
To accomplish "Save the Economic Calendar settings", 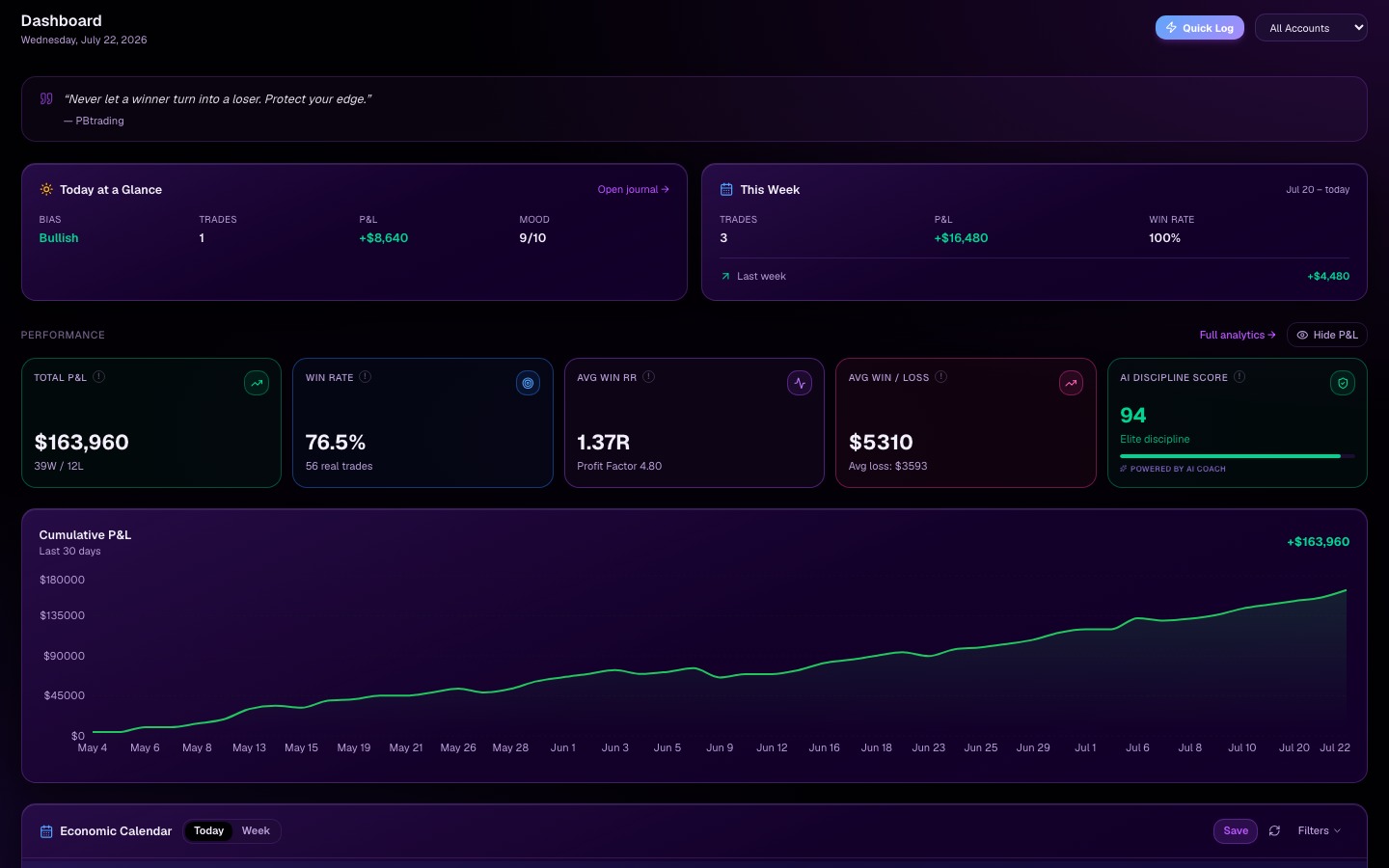I will 1236,830.
